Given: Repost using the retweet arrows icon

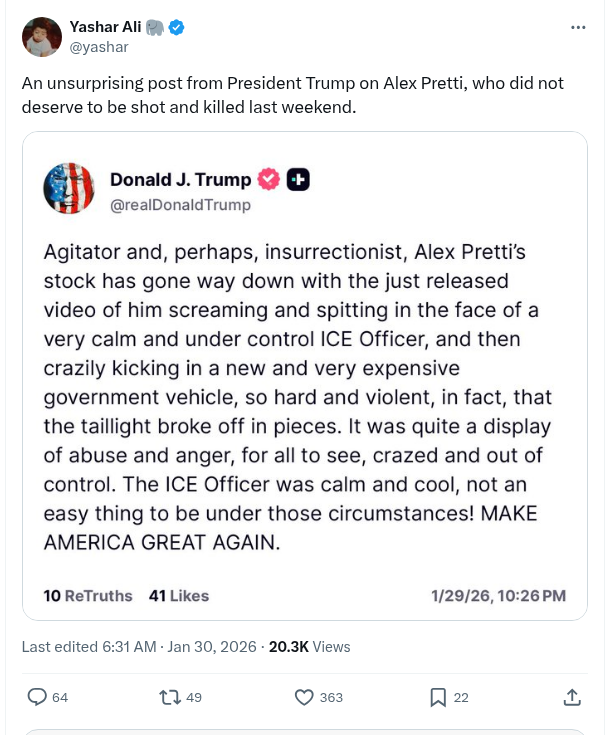Looking at the screenshot, I should (170, 697).
